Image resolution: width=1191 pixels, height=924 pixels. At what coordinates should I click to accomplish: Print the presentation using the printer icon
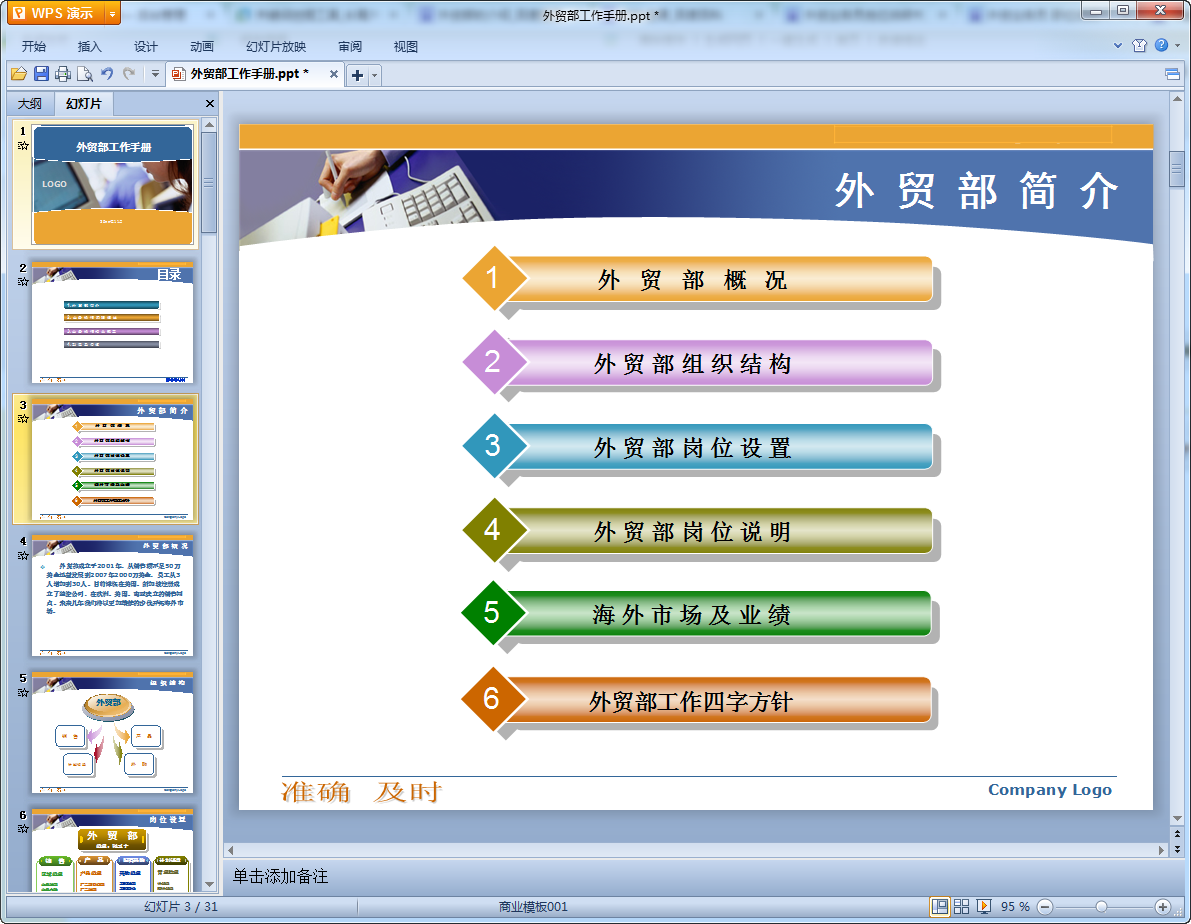(63, 74)
